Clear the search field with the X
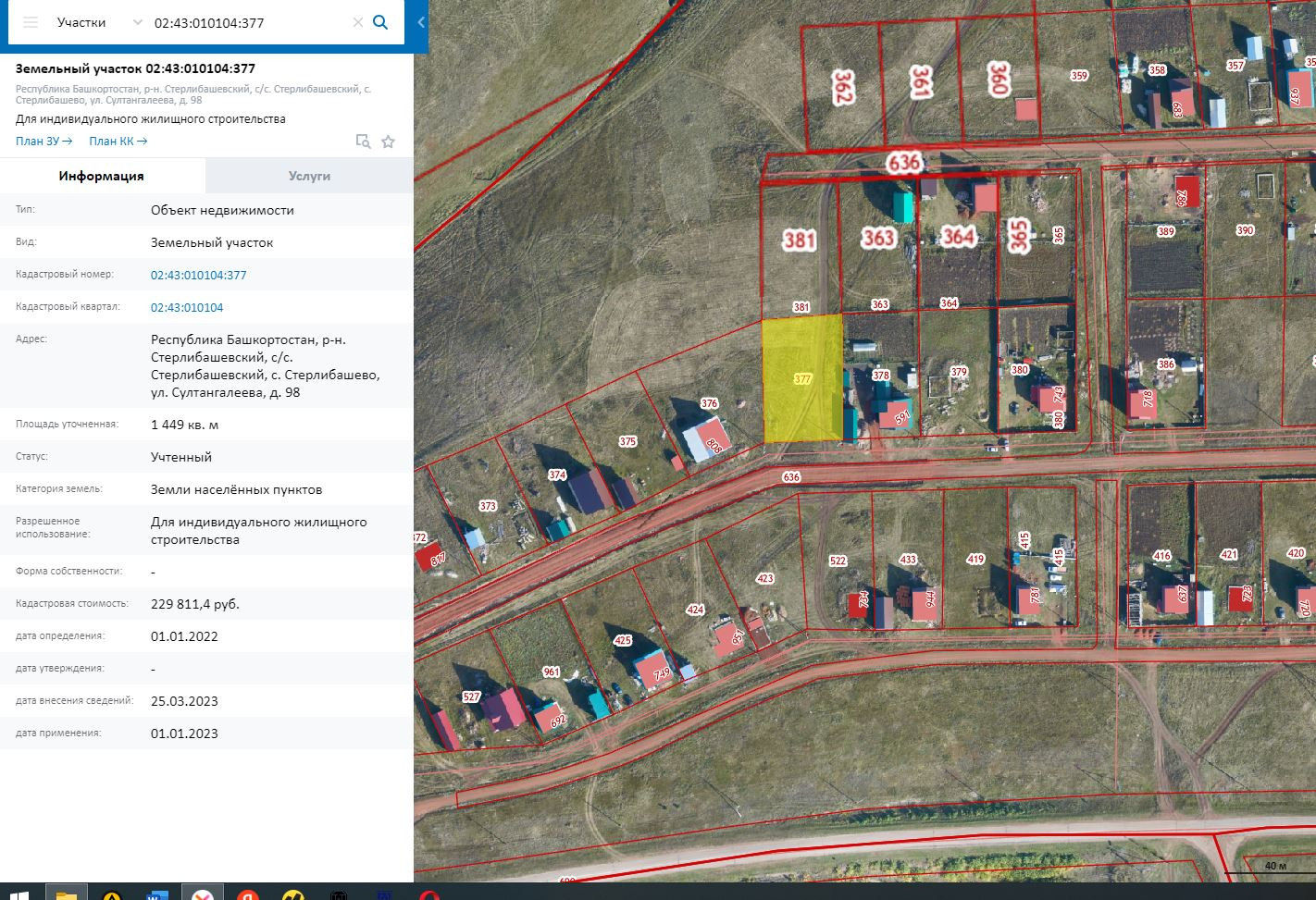 pos(358,22)
